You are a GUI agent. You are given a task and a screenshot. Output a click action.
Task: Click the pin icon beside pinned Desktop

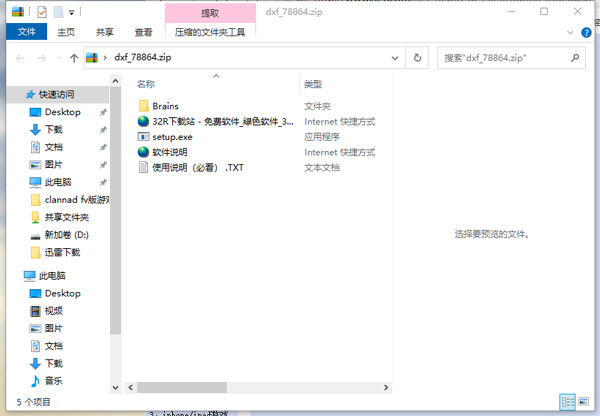click(x=103, y=113)
